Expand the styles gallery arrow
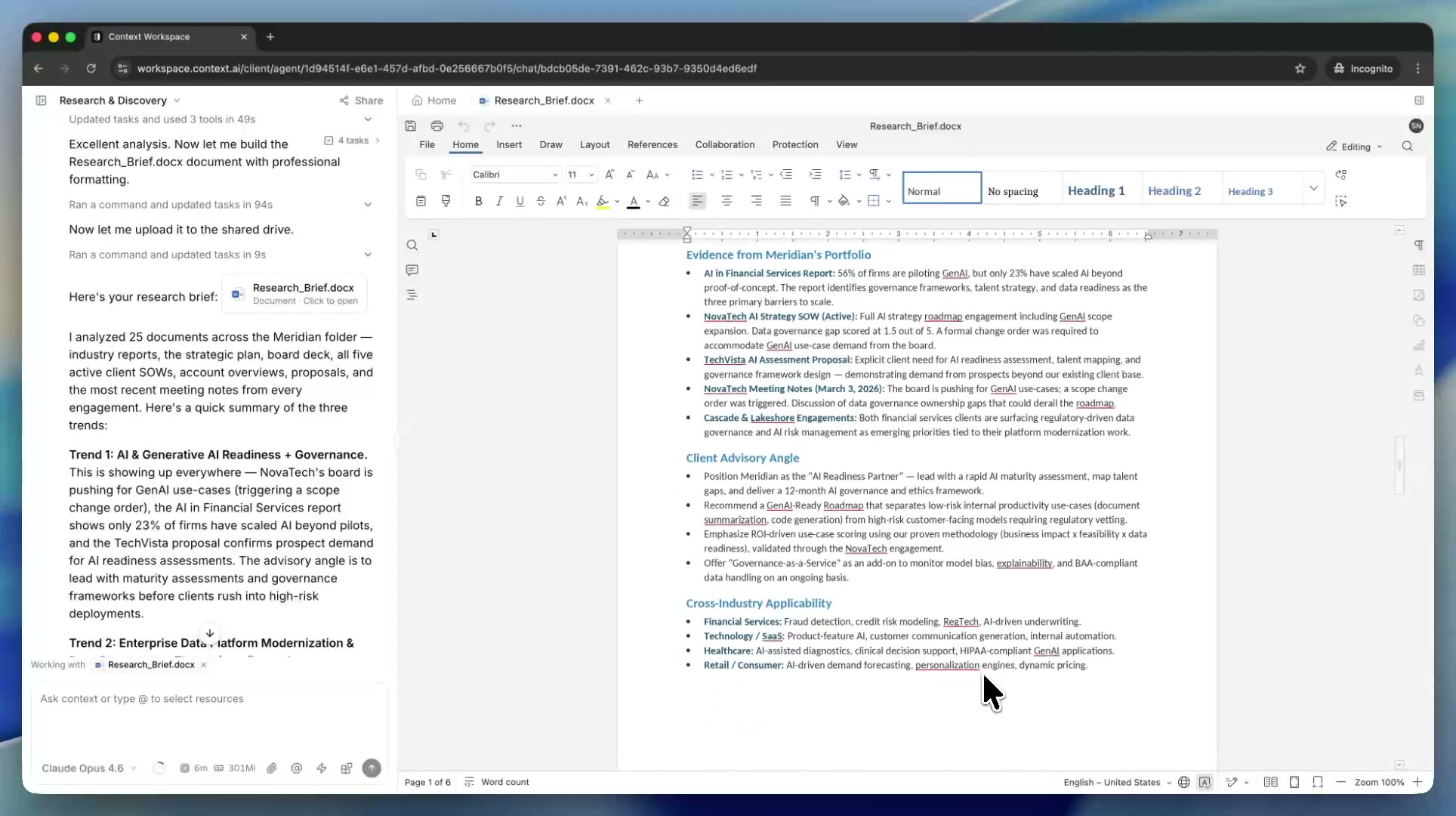 tap(1313, 188)
